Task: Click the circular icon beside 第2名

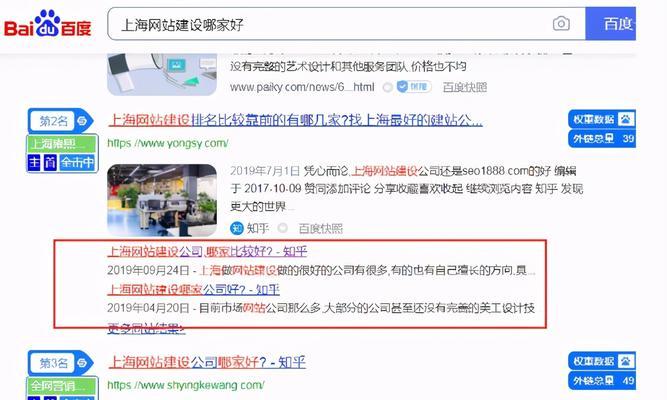Action: pos(83,121)
